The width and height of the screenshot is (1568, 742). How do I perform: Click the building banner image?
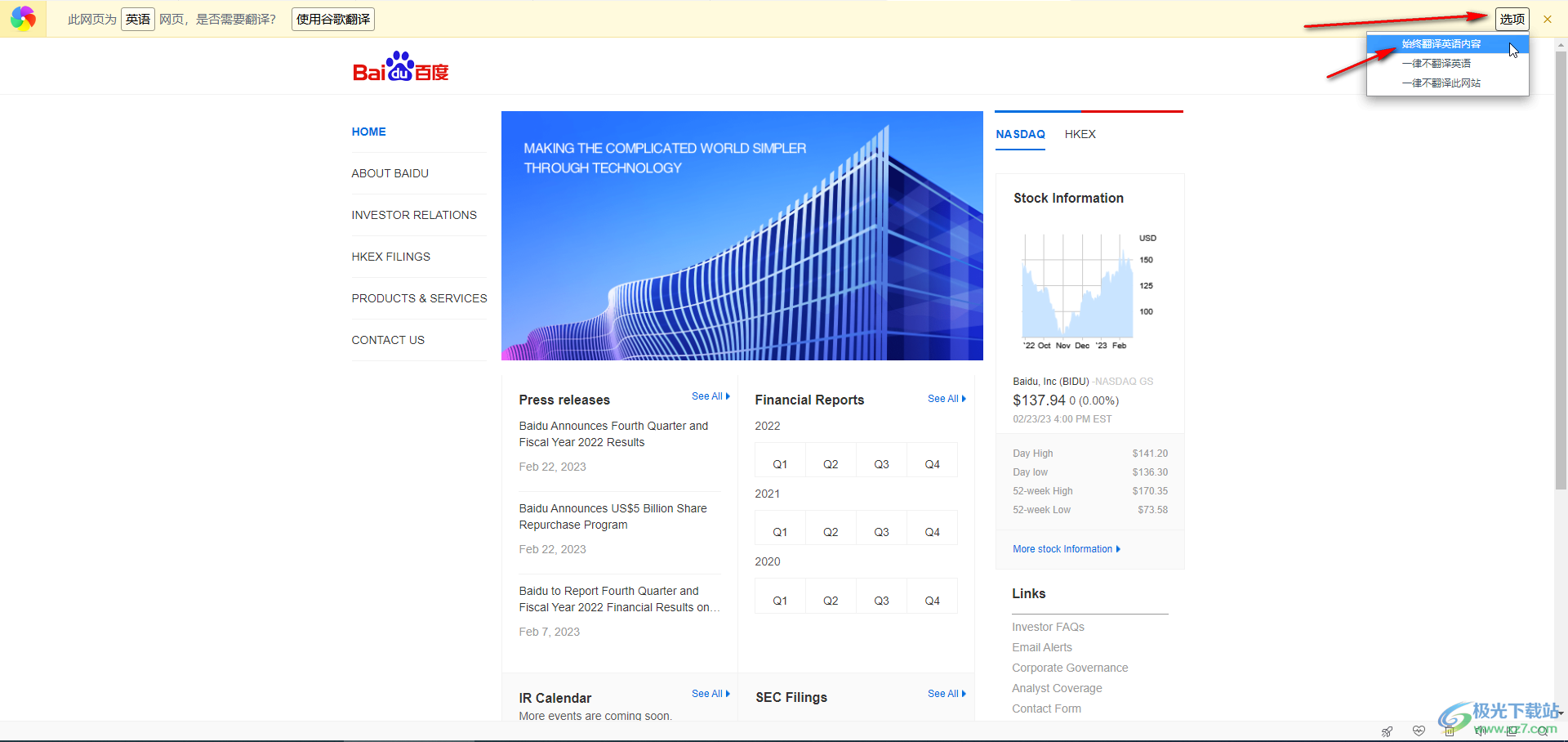742,236
